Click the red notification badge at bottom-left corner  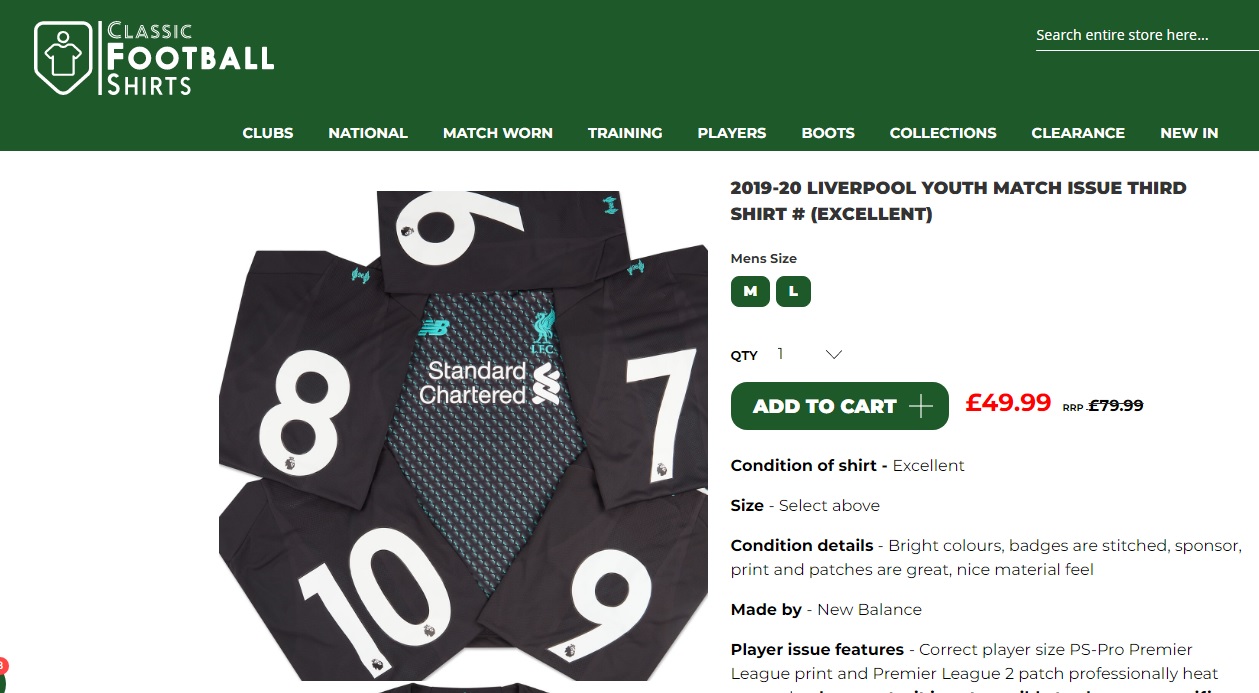(3, 665)
